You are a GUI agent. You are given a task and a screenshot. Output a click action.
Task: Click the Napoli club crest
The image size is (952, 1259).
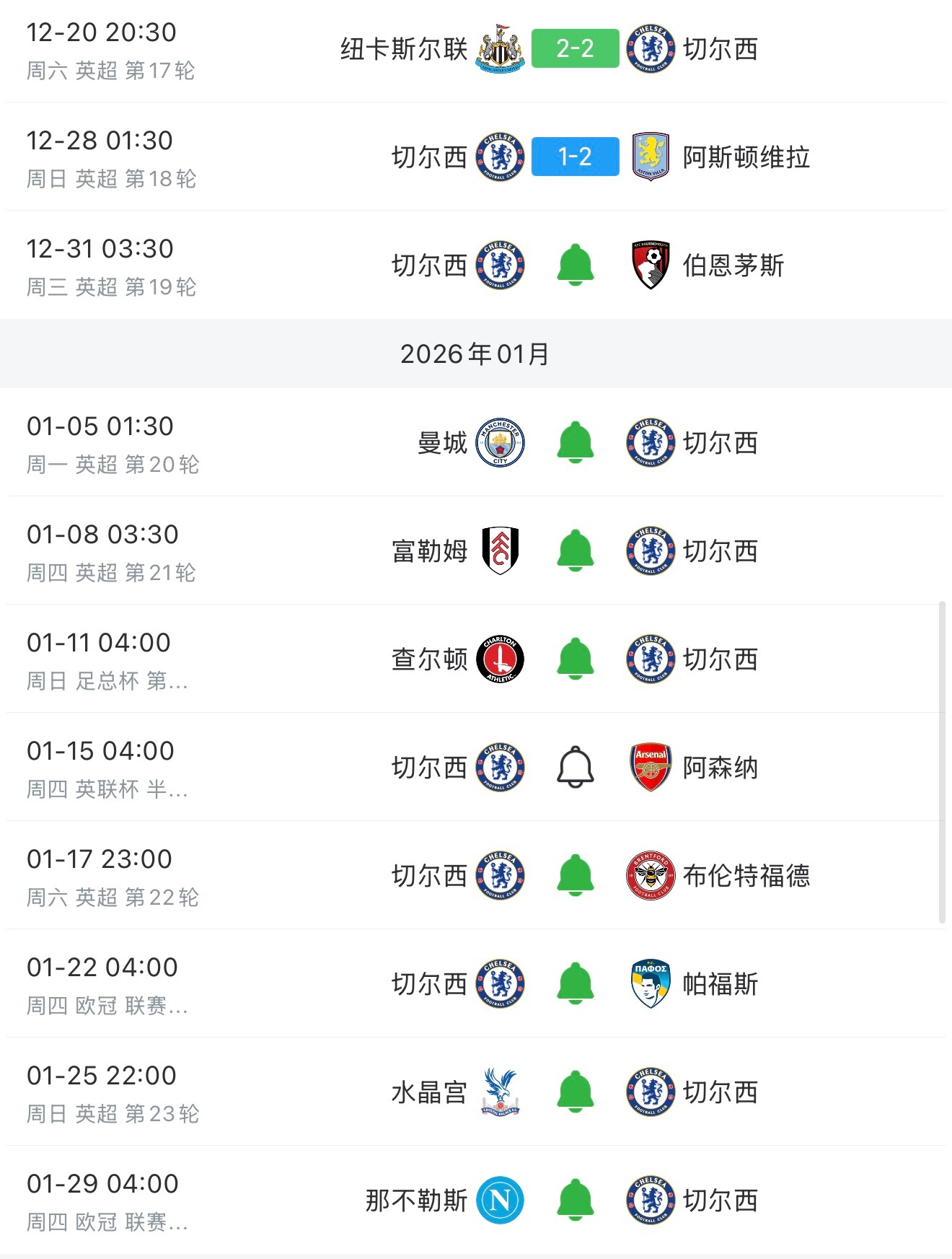[500, 1200]
